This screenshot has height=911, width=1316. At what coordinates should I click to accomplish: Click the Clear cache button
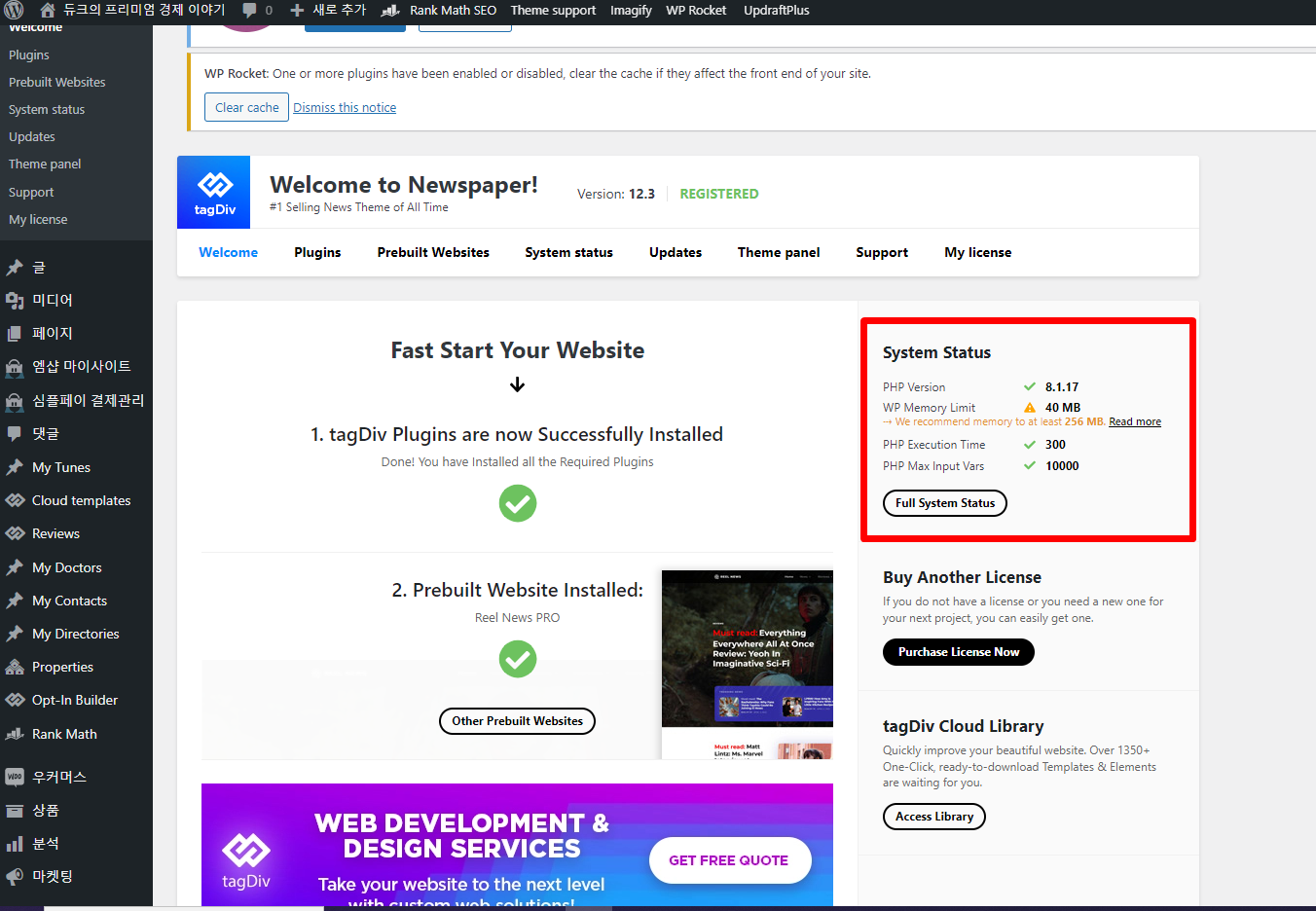(246, 107)
